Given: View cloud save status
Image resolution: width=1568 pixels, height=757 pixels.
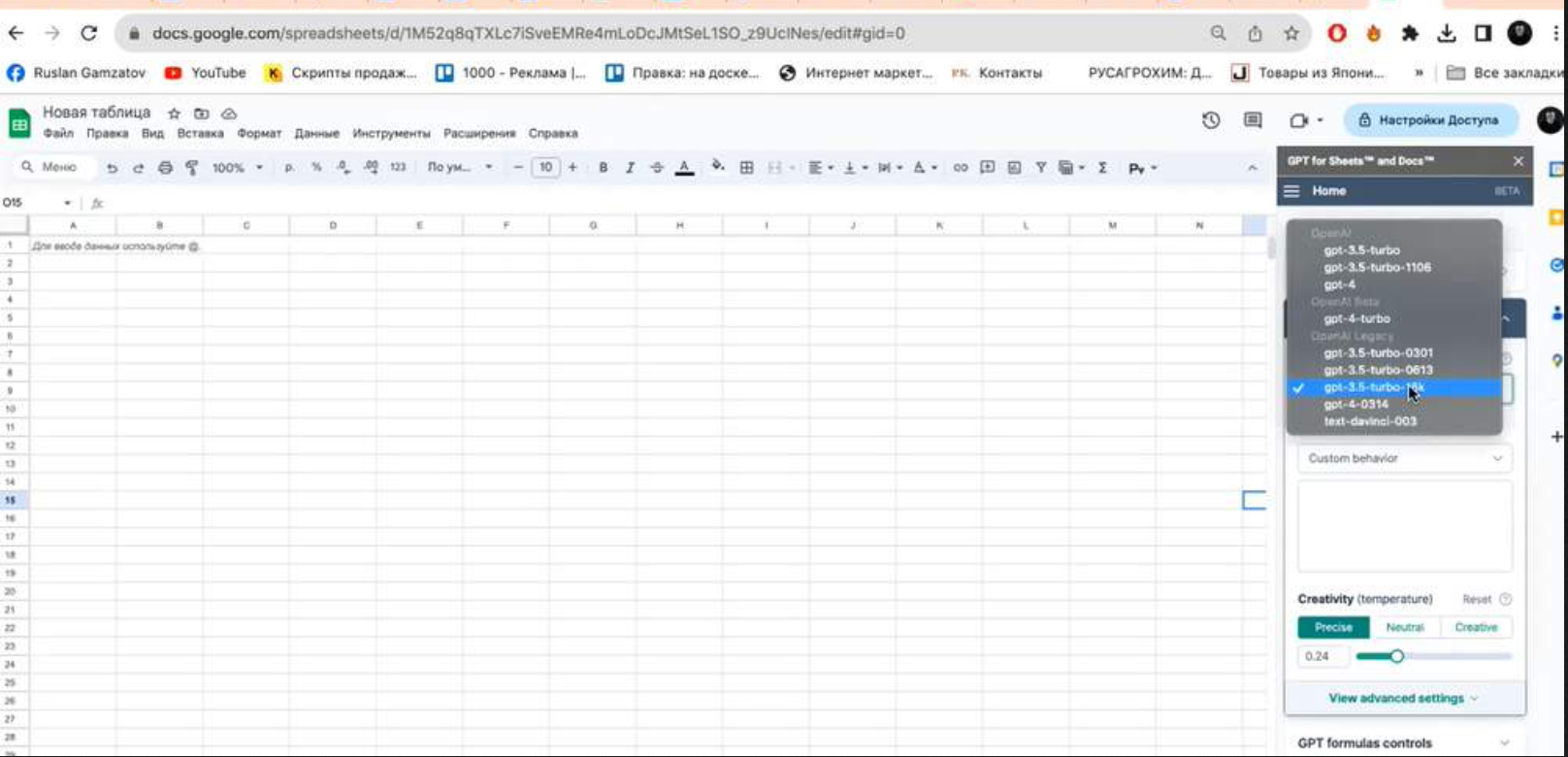Looking at the screenshot, I should [x=229, y=114].
